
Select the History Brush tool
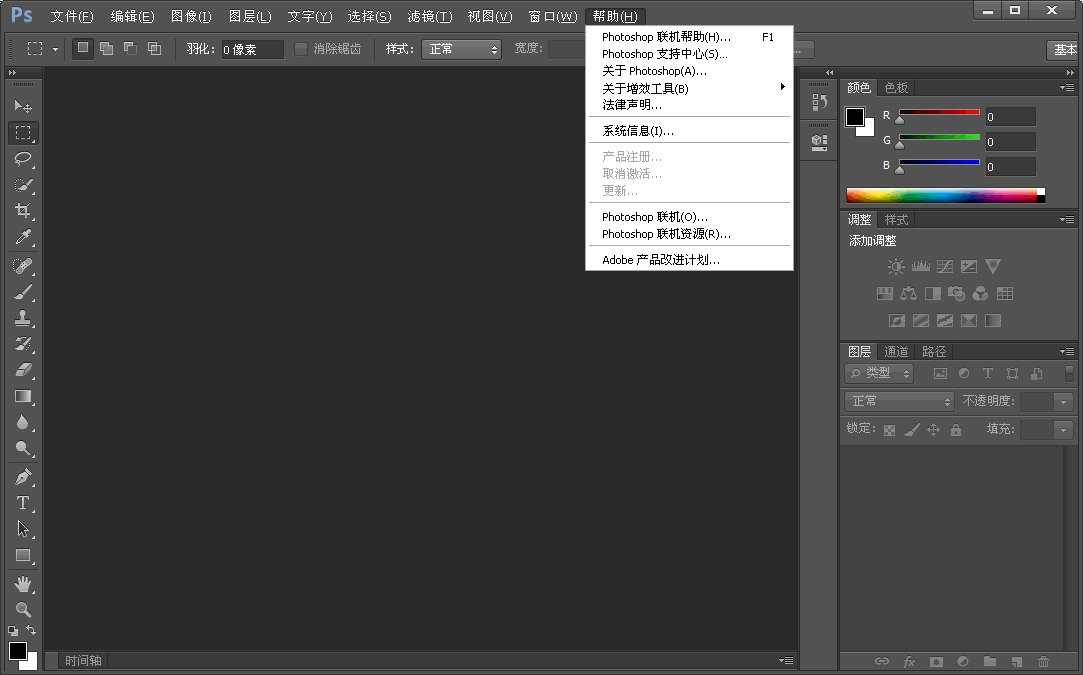[x=23, y=344]
